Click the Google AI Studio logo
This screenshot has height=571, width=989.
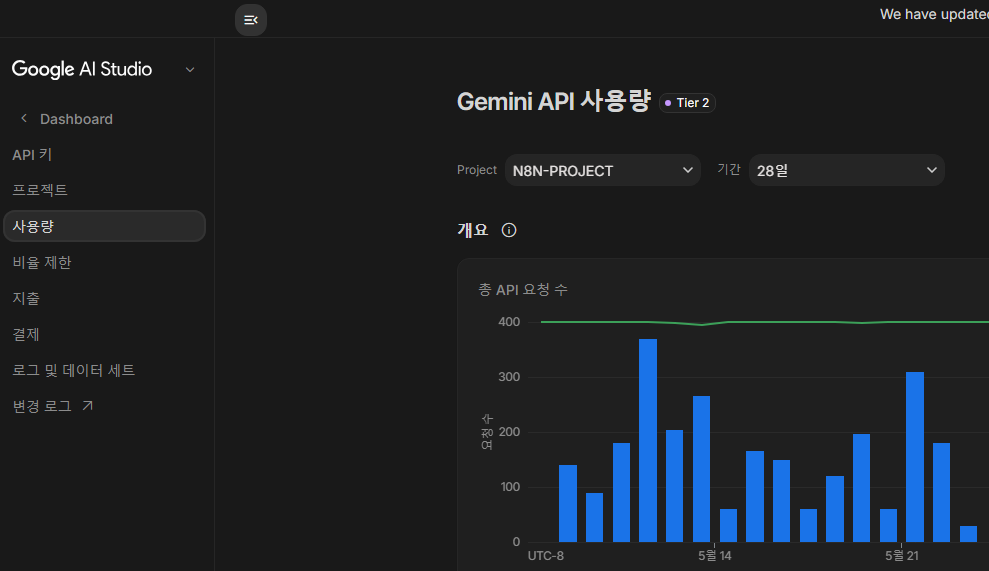point(81,69)
